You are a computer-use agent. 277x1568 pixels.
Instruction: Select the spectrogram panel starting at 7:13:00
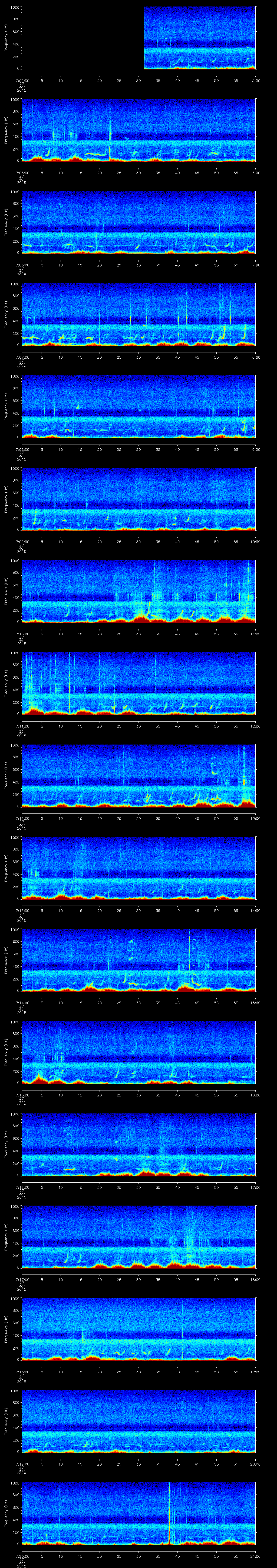(139, 868)
